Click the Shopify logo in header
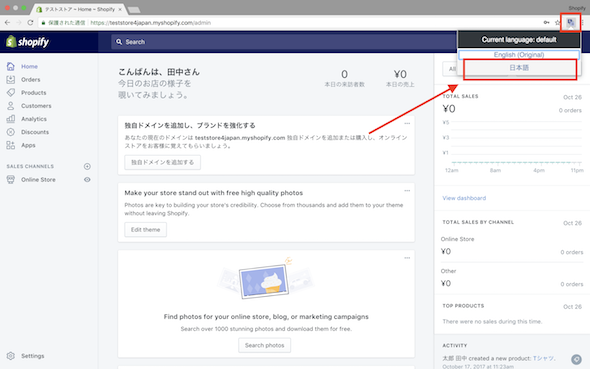 (x=27, y=42)
